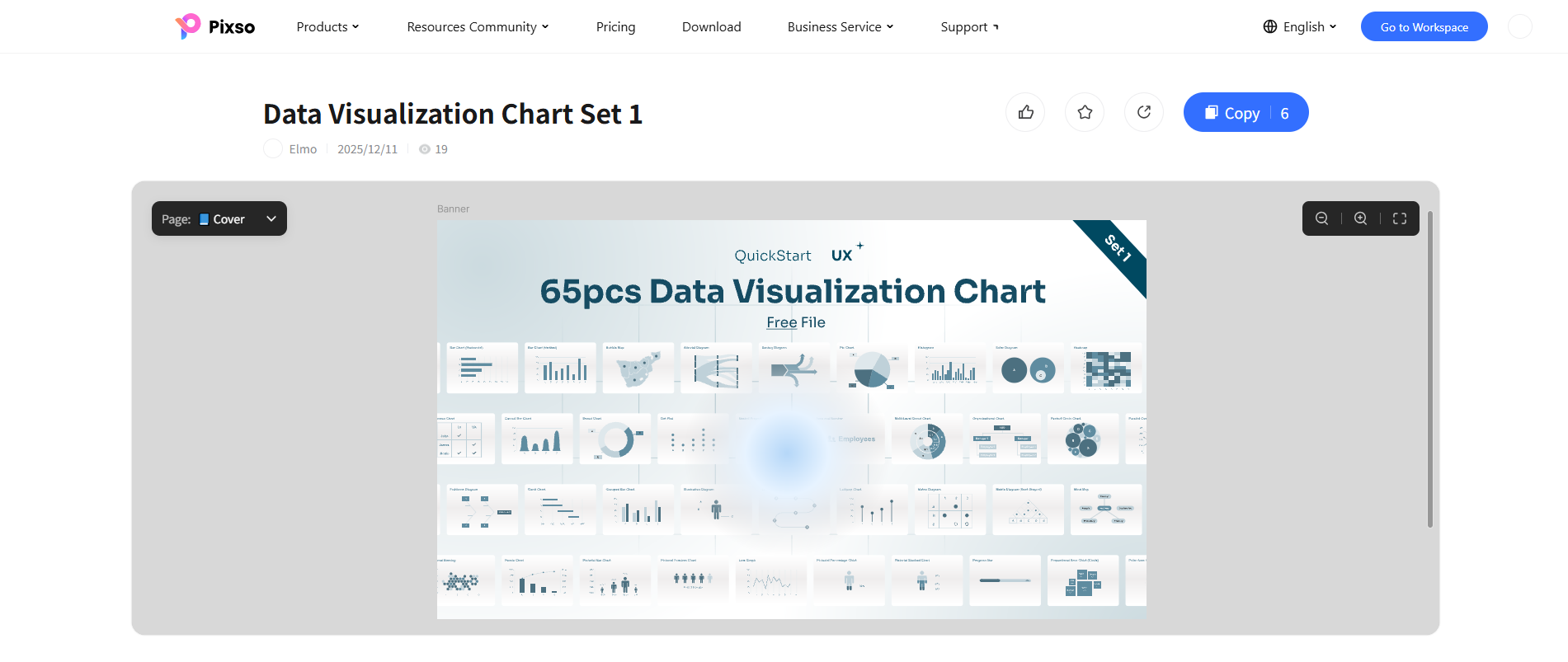The height and width of the screenshot is (662, 1568).
Task: Open the Page Cover selector
Action: tap(219, 218)
